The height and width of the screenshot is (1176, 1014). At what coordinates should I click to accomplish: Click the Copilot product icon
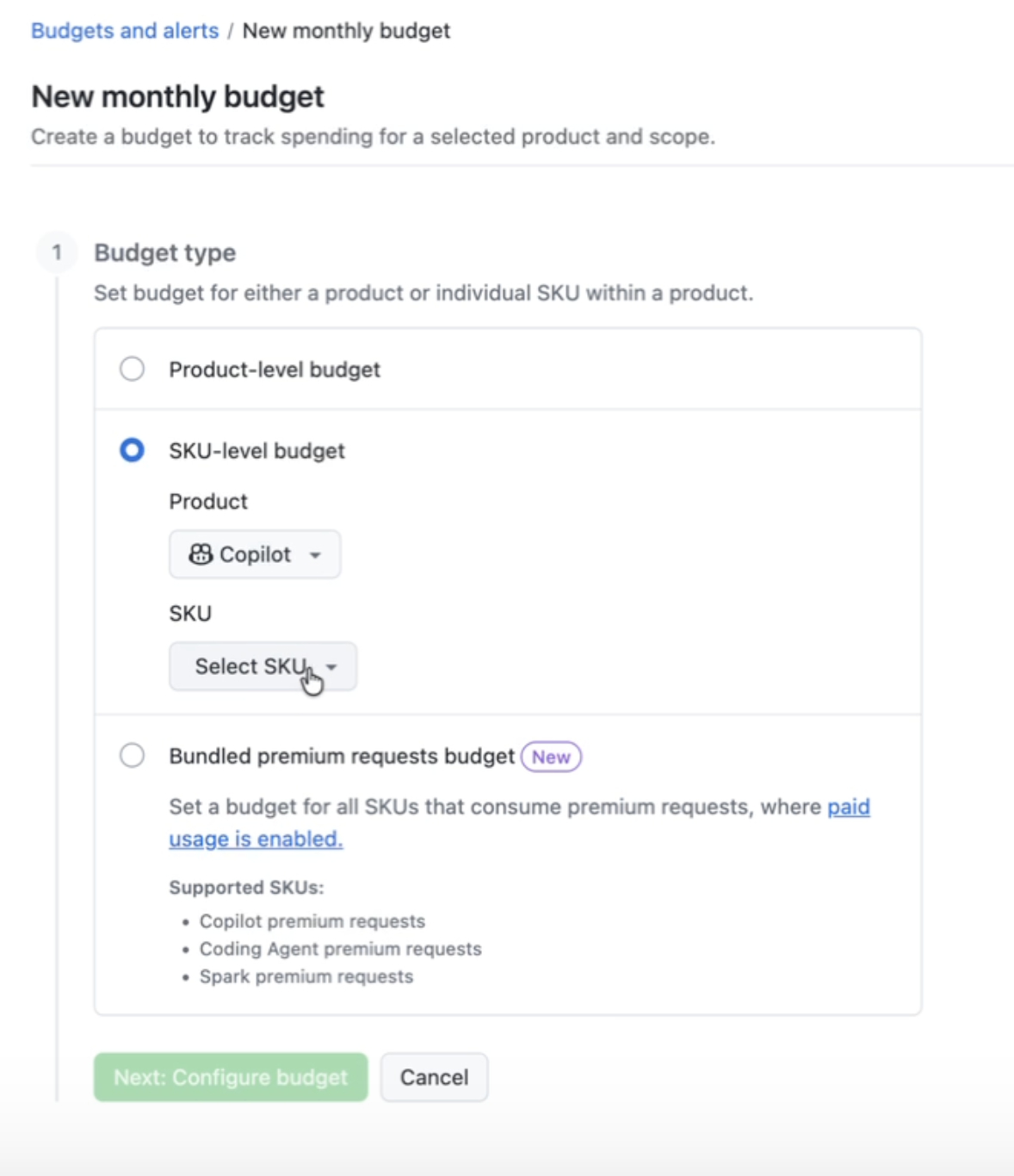coord(201,554)
